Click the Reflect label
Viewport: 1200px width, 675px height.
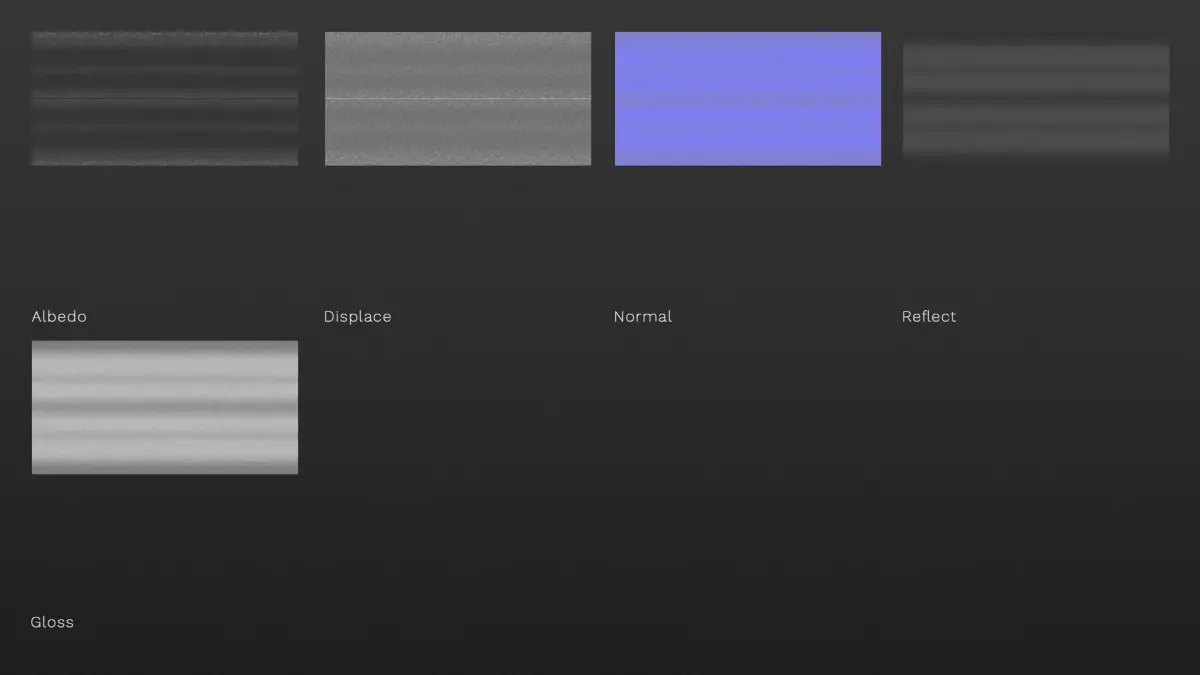(x=929, y=316)
